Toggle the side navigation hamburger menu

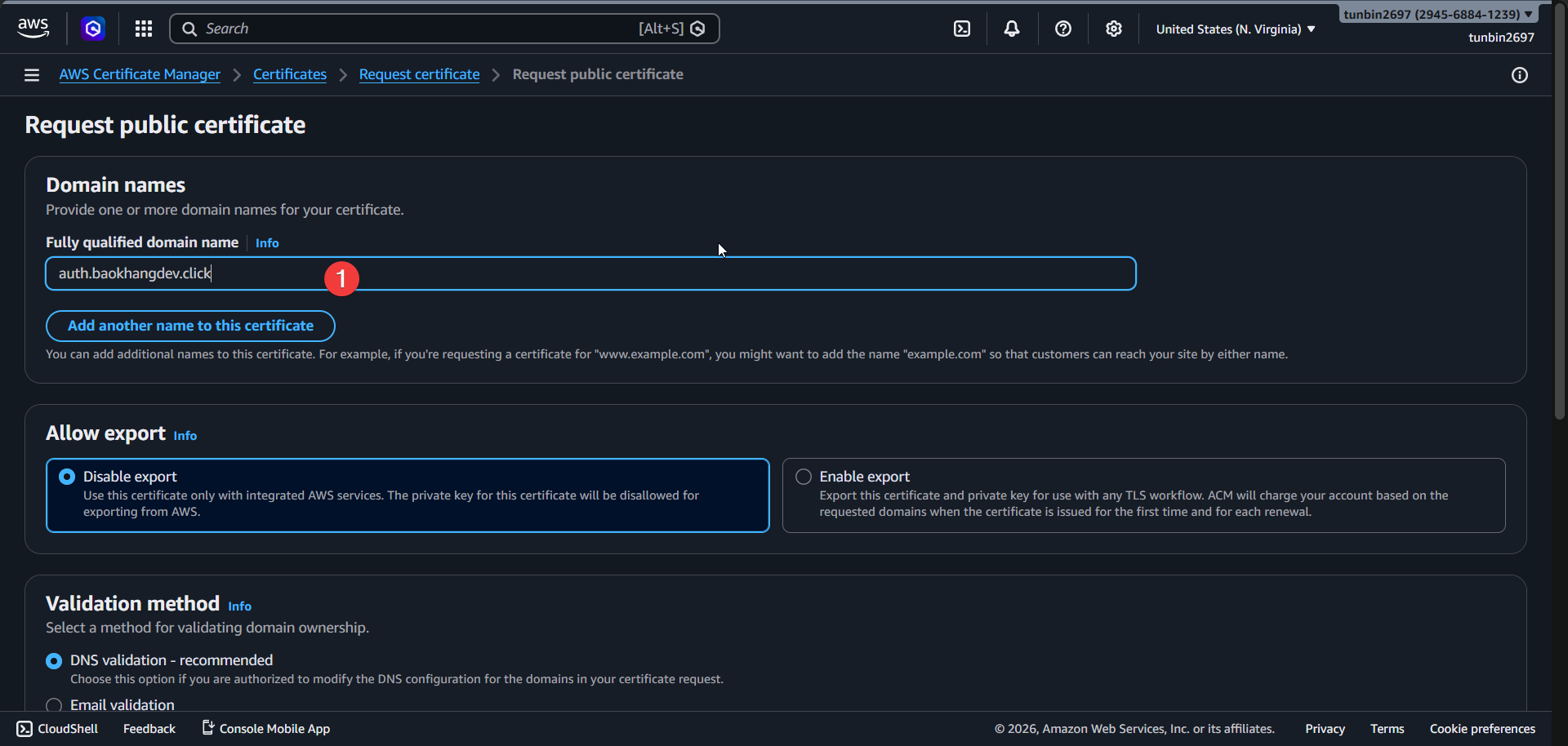coord(32,75)
